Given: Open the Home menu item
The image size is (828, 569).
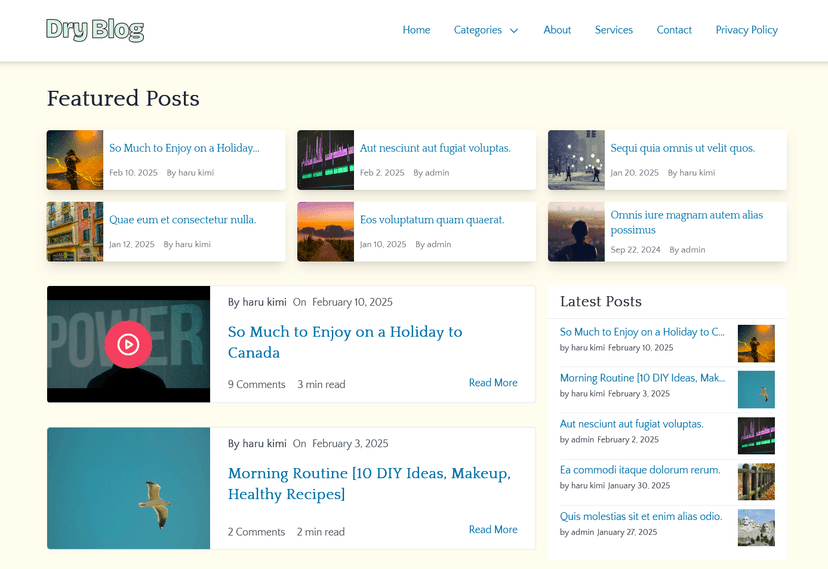Looking at the screenshot, I should (416, 30).
